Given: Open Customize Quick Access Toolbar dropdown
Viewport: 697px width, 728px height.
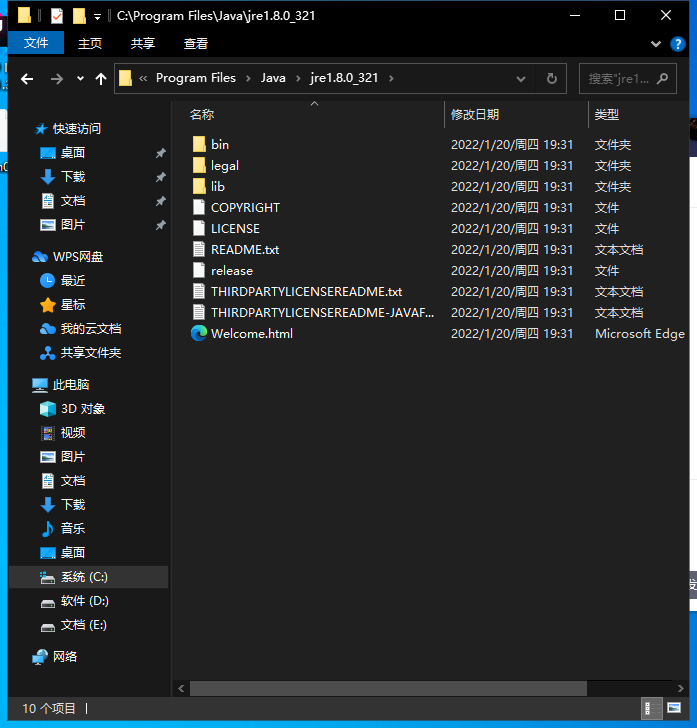Looking at the screenshot, I should tap(97, 17).
